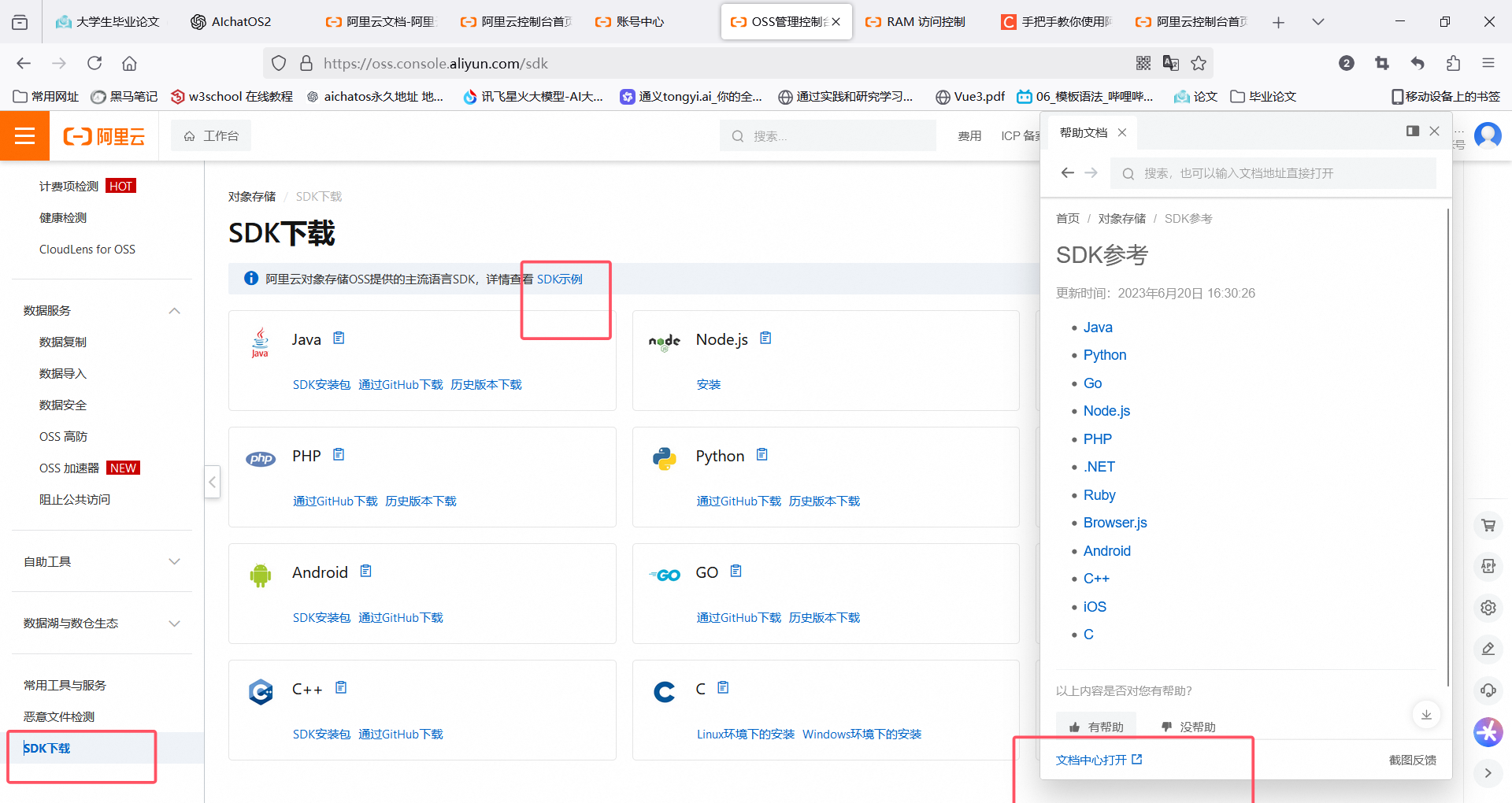Click PHP 历史版本下载 link
Image resolution: width=1512 pixels, height=803 pixels.
pos(421,501)
